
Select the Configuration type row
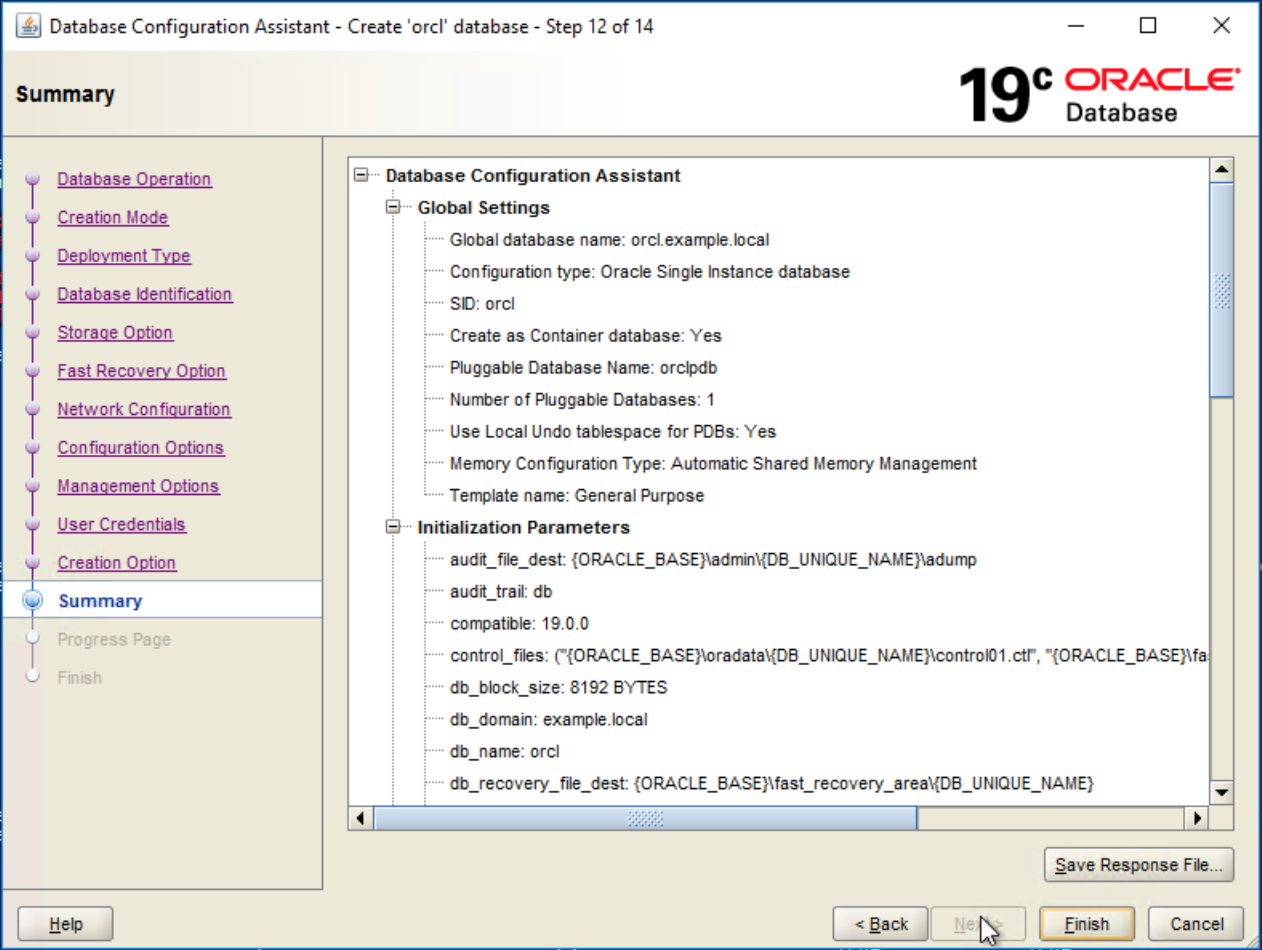650,272
